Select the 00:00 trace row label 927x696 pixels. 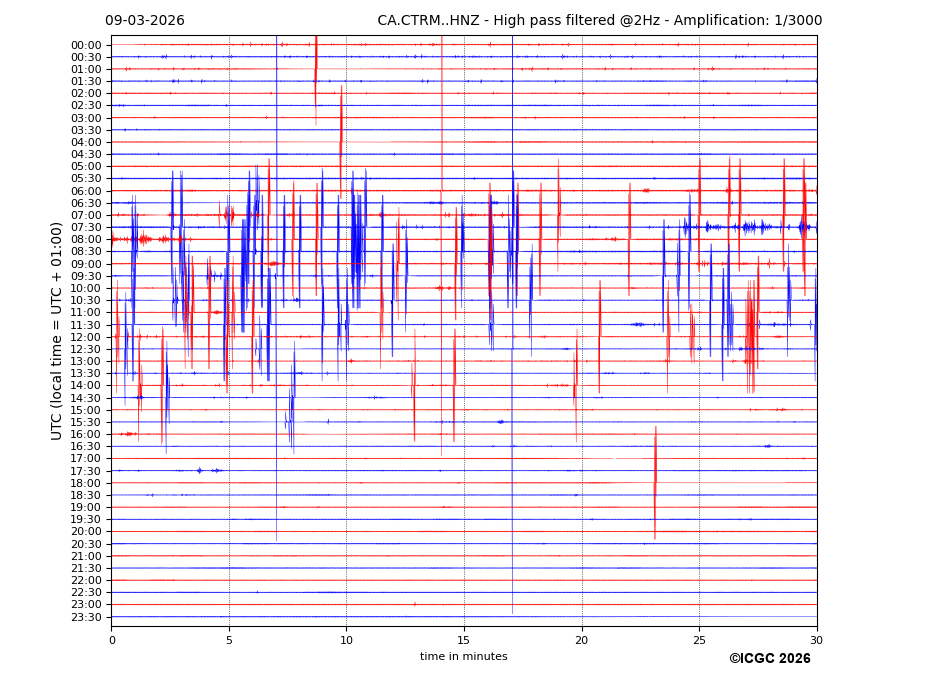point(86,45)
